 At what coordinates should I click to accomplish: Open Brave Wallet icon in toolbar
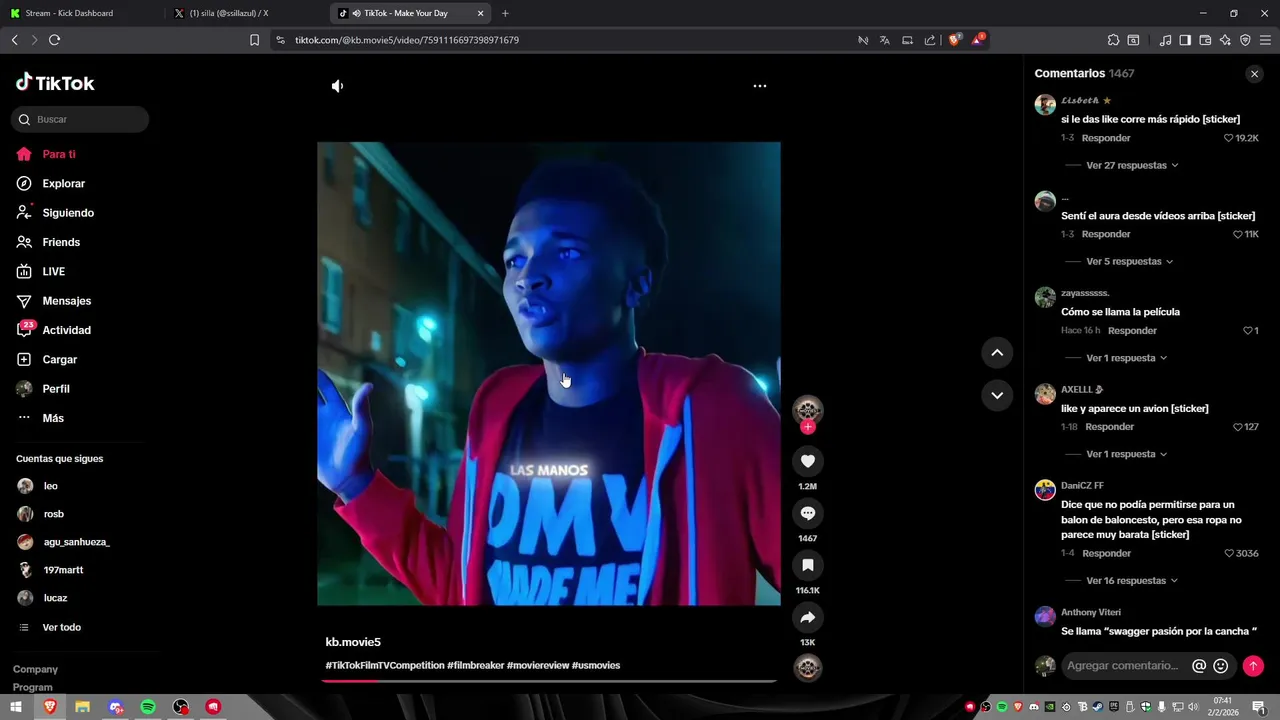(x=1205, y=40)
